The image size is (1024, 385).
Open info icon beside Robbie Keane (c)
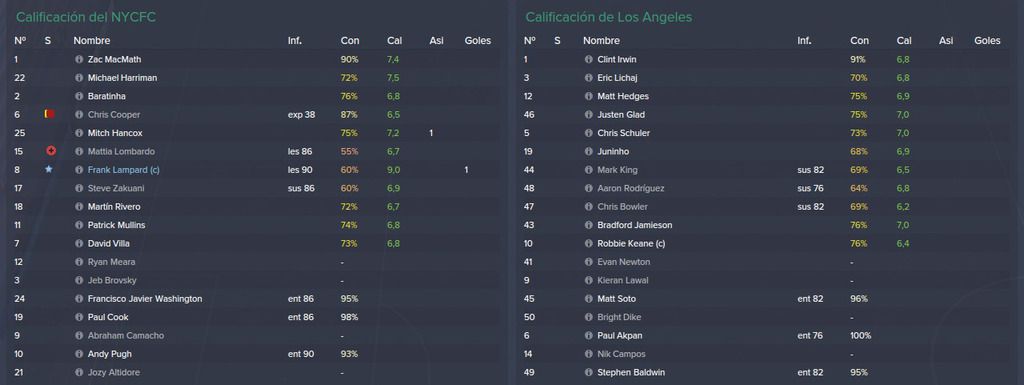(588, 243)
